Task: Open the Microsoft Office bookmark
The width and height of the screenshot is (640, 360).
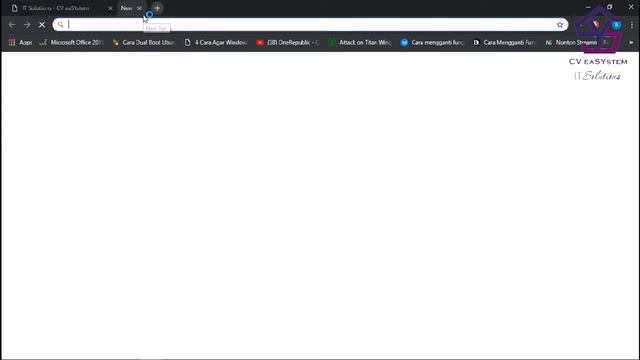Action: pos(71,42)
